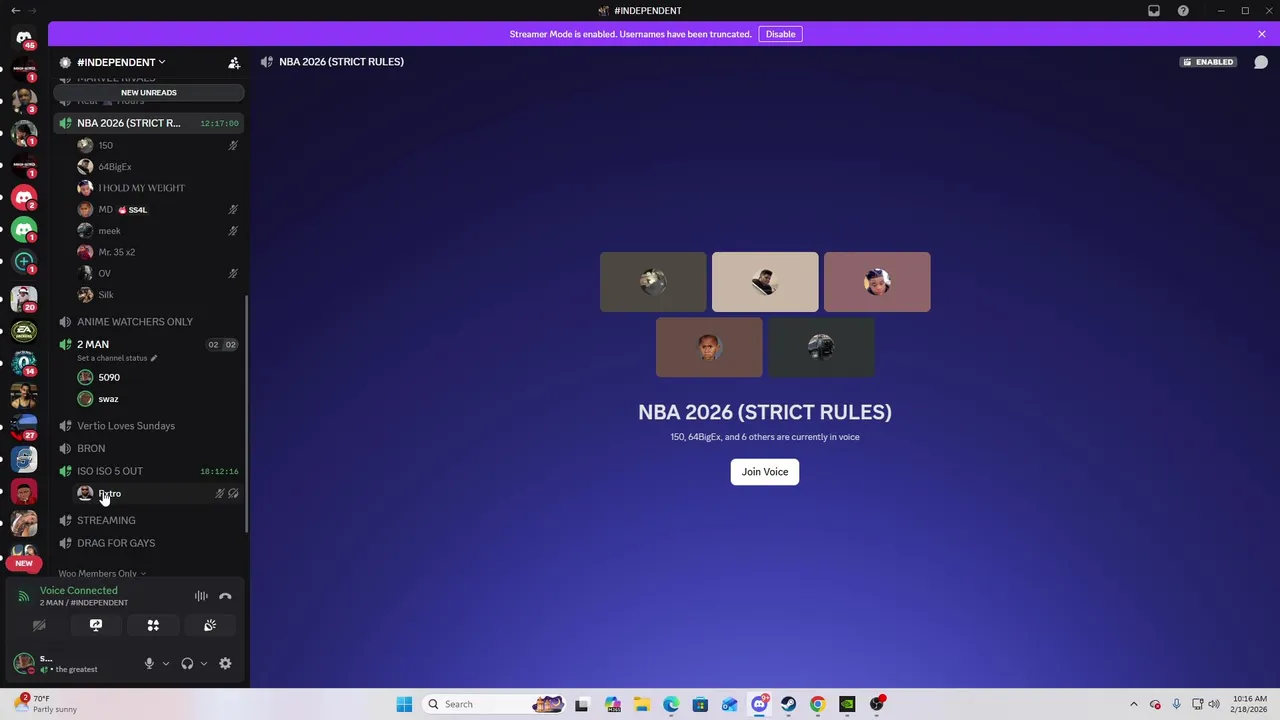
Task: Open NVIDIA app from the taskbar
Action: 847,704
